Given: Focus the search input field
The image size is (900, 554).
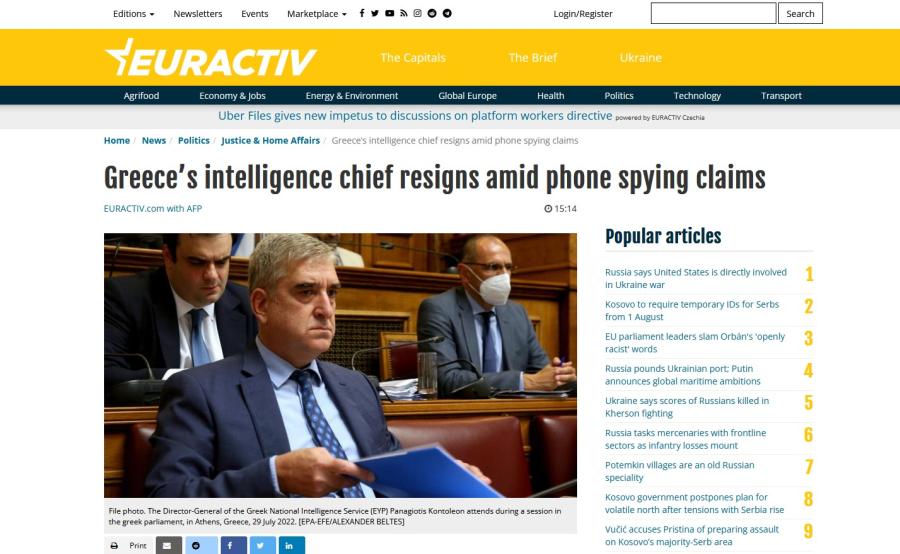Looking at the screenshot, I should 713,13.
